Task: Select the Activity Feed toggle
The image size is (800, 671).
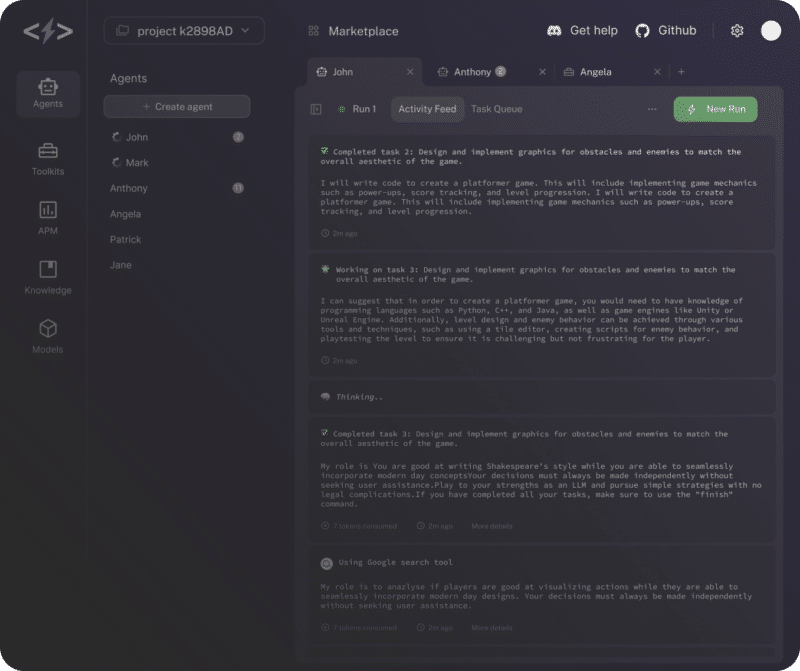Action: click(x=427, y=110)
